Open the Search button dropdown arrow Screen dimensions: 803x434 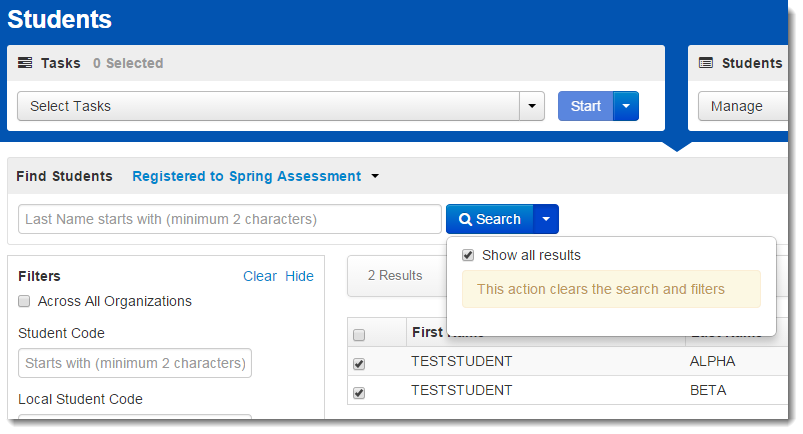[546, 219]
